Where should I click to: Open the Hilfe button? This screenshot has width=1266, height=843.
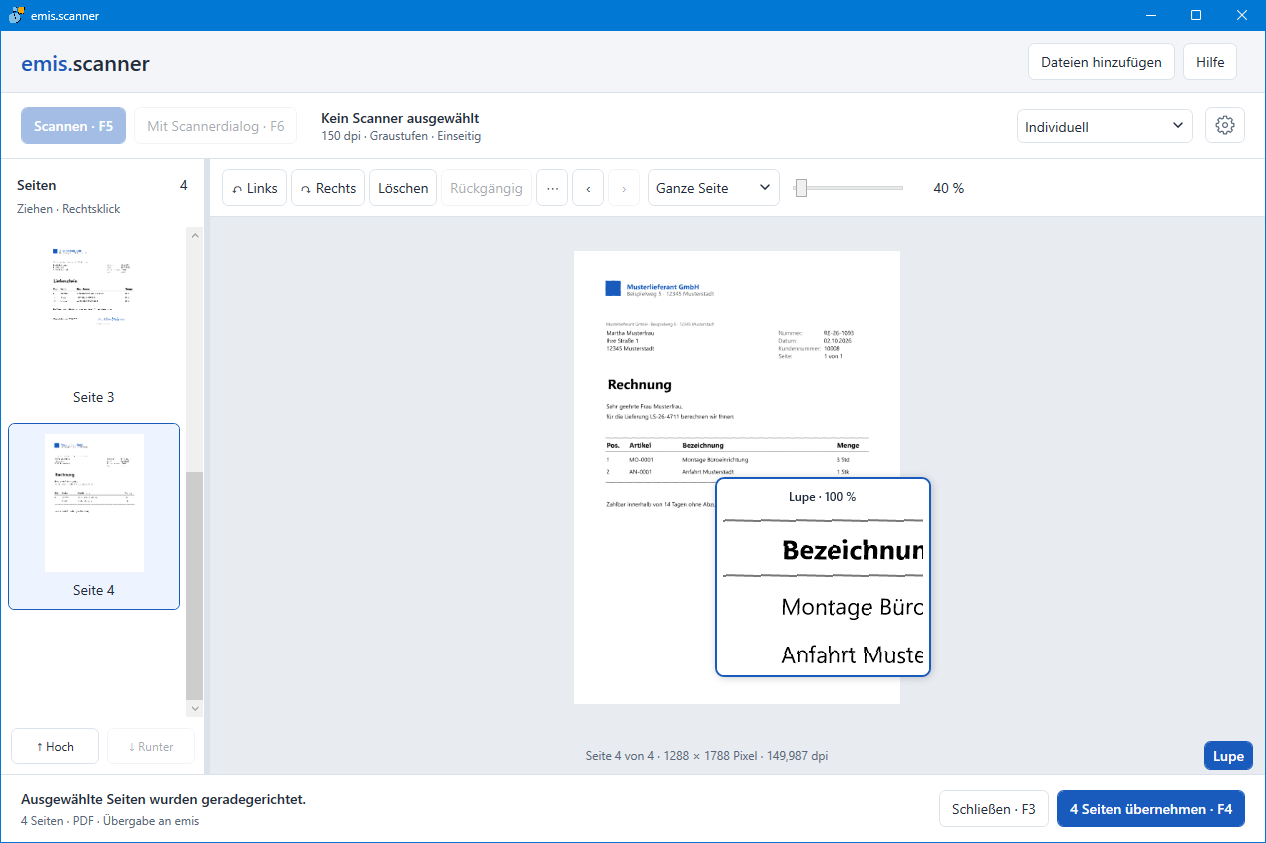point(1210,62)
